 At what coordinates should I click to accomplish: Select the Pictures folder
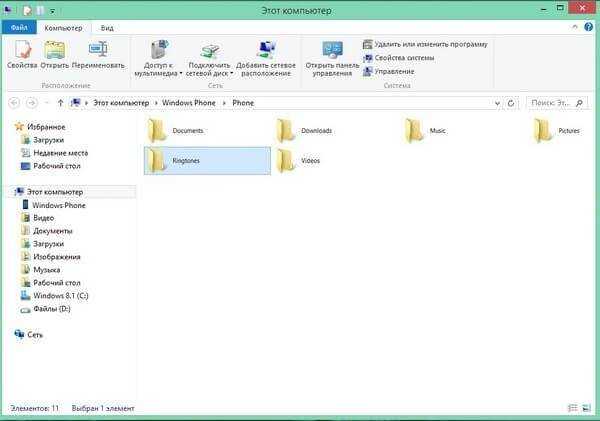(x=559, y=131)
